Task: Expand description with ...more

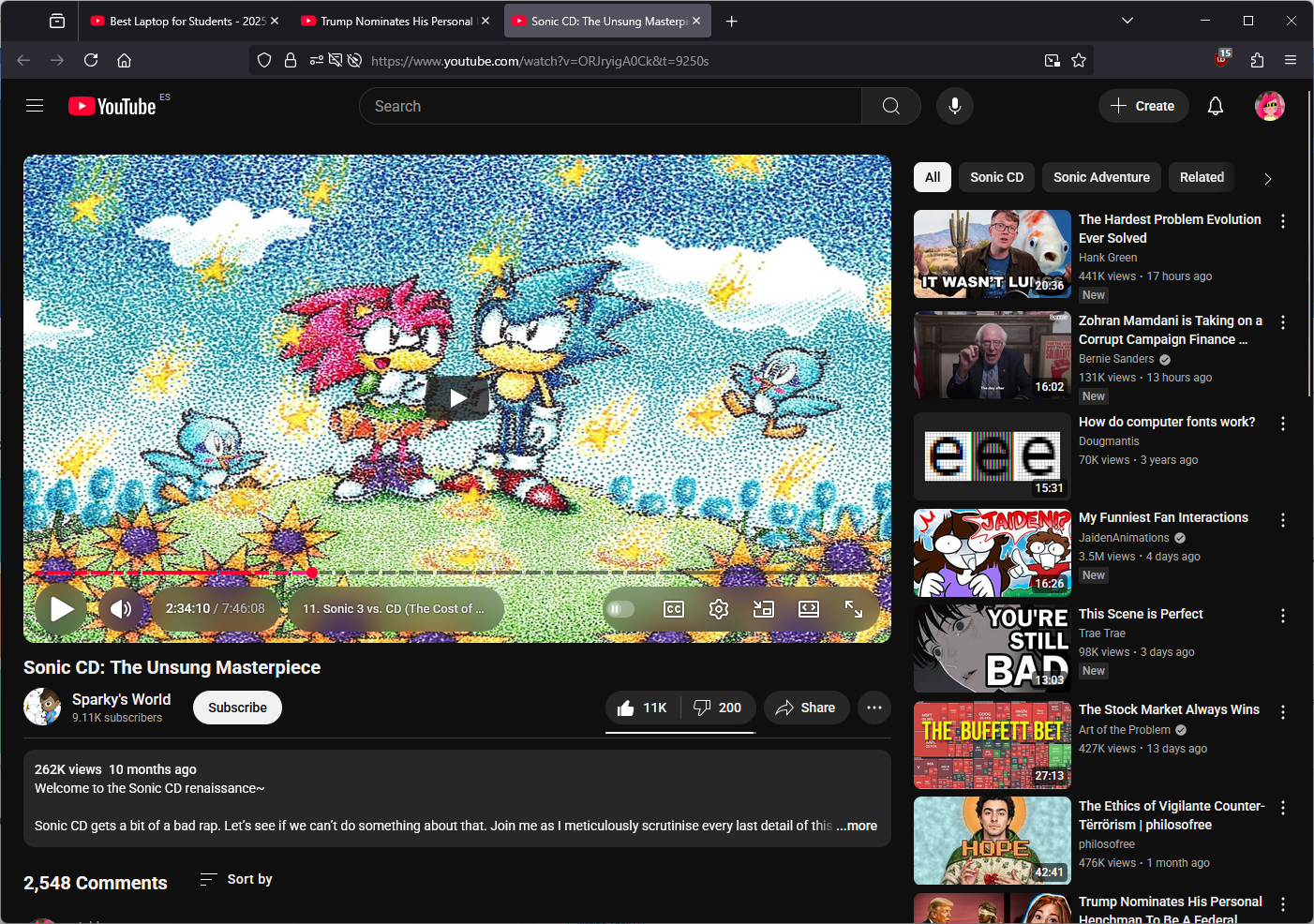Action: point(858,826)
